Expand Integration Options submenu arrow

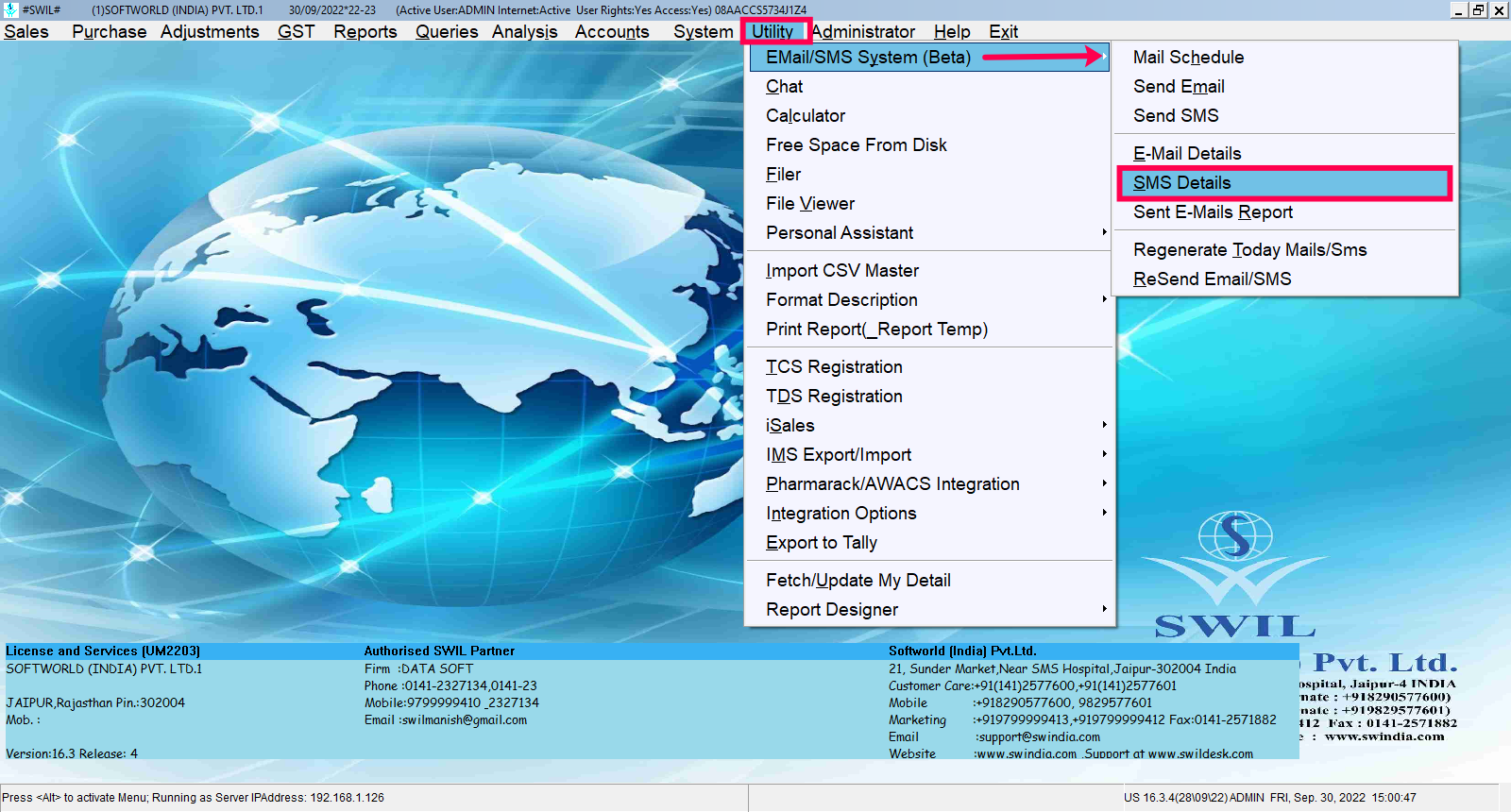(1104, 513)
